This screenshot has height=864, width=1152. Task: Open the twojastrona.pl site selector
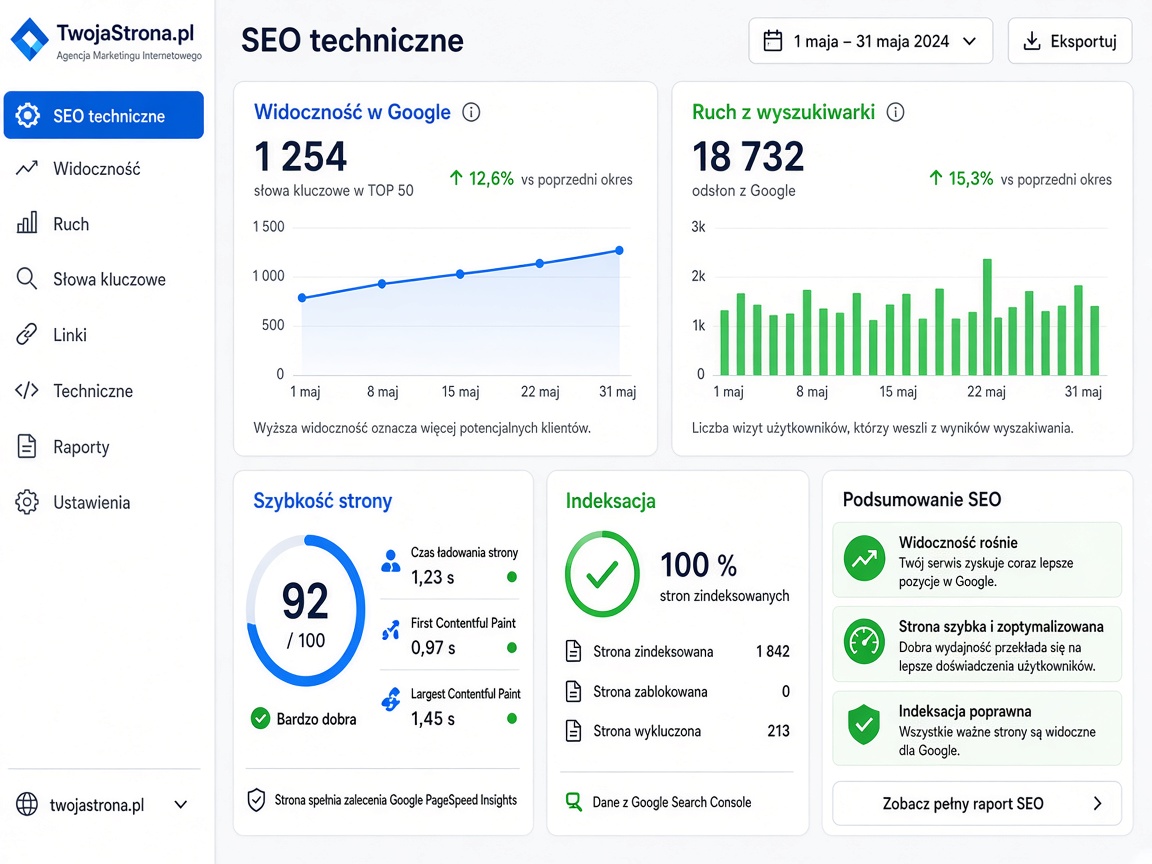[103, 804]
